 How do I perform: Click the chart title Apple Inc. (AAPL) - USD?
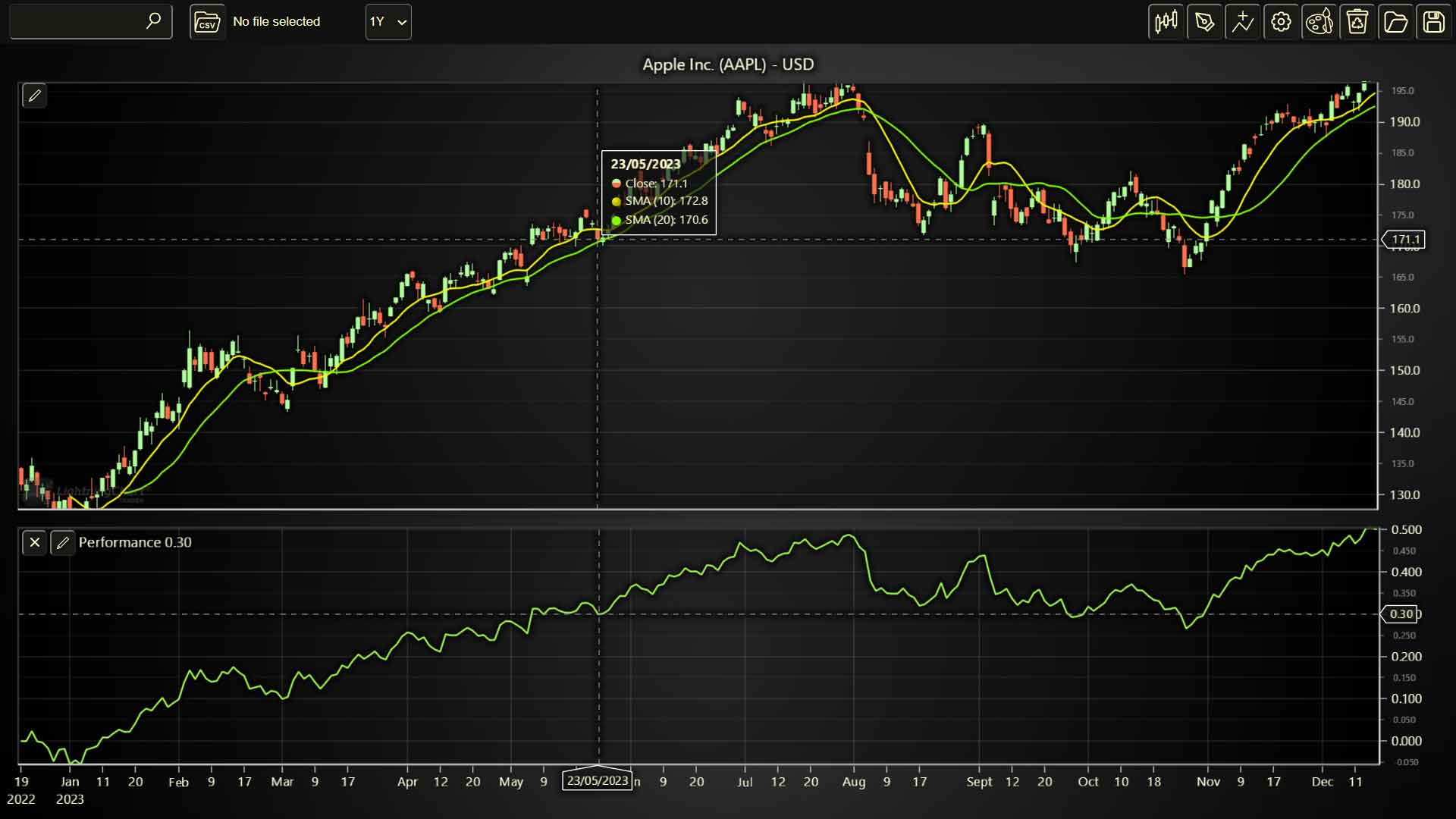728,64
